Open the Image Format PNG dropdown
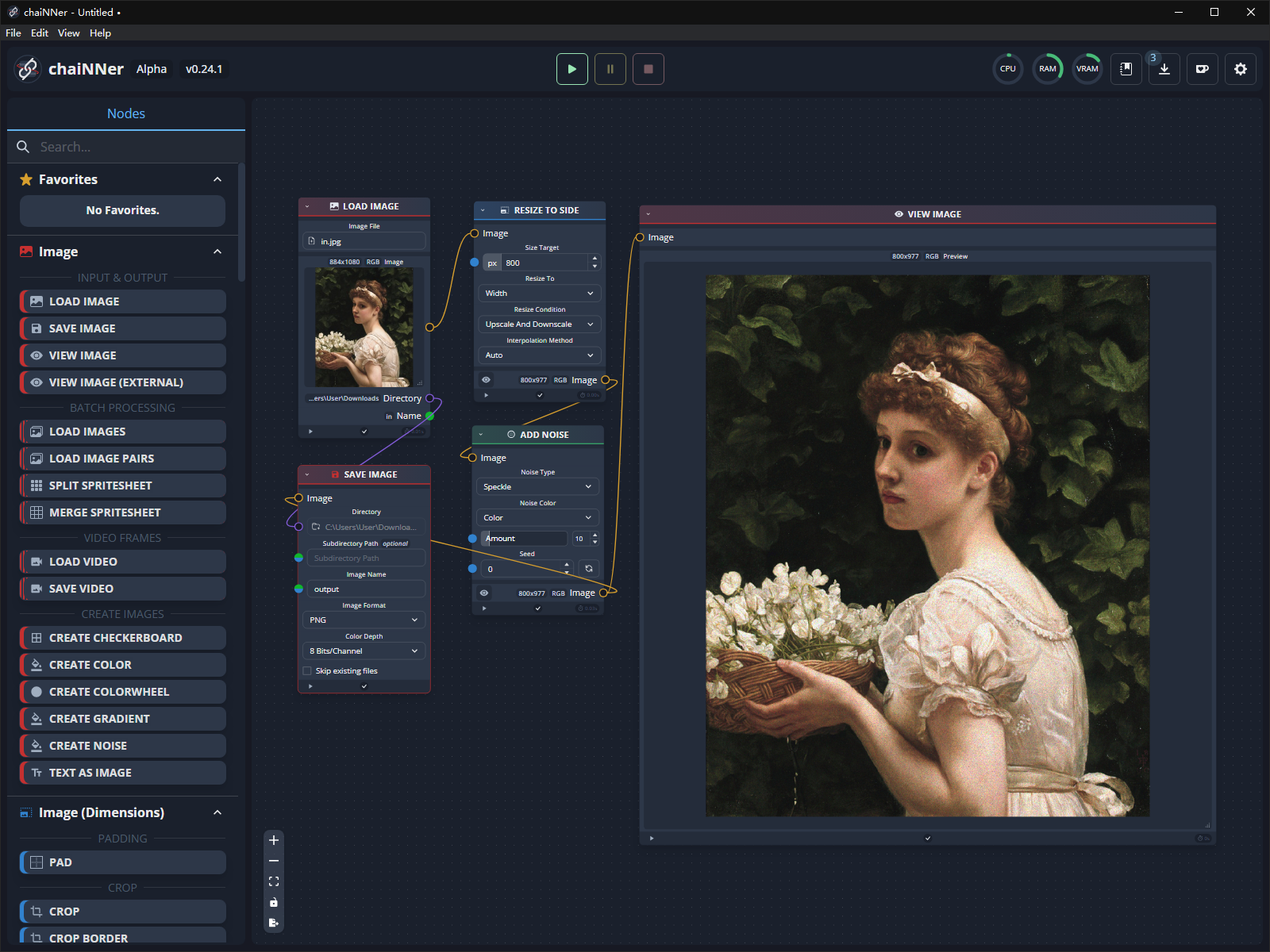 tap(364, 620)
